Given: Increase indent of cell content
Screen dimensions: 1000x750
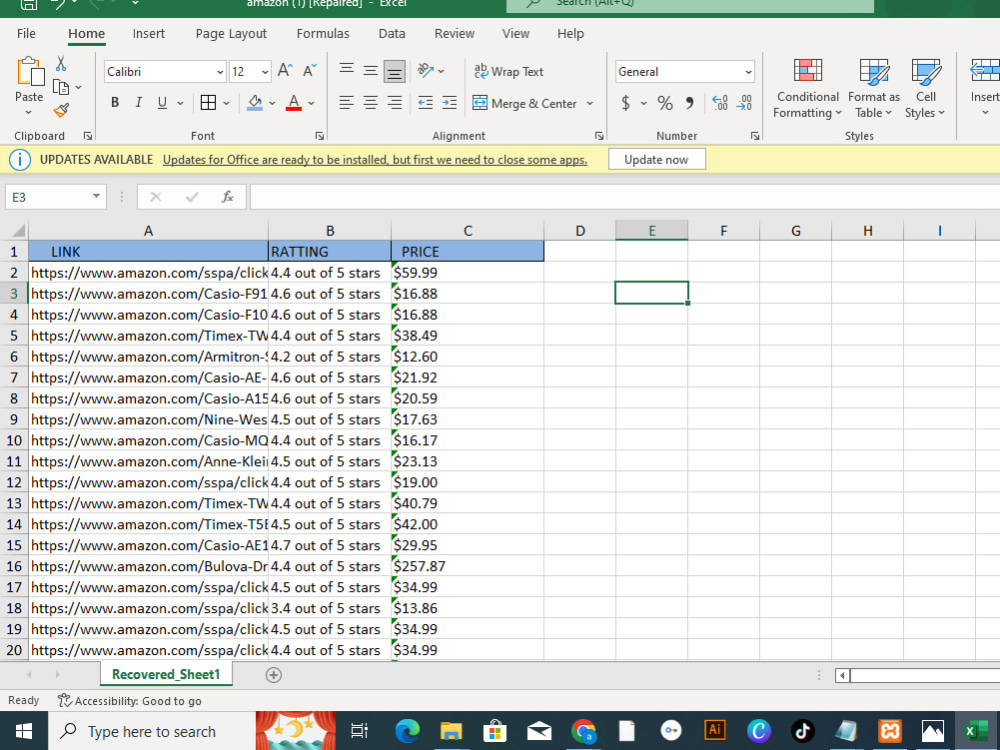Looking at the screenshot, I should pyautogui.click(x=450, y=103).
